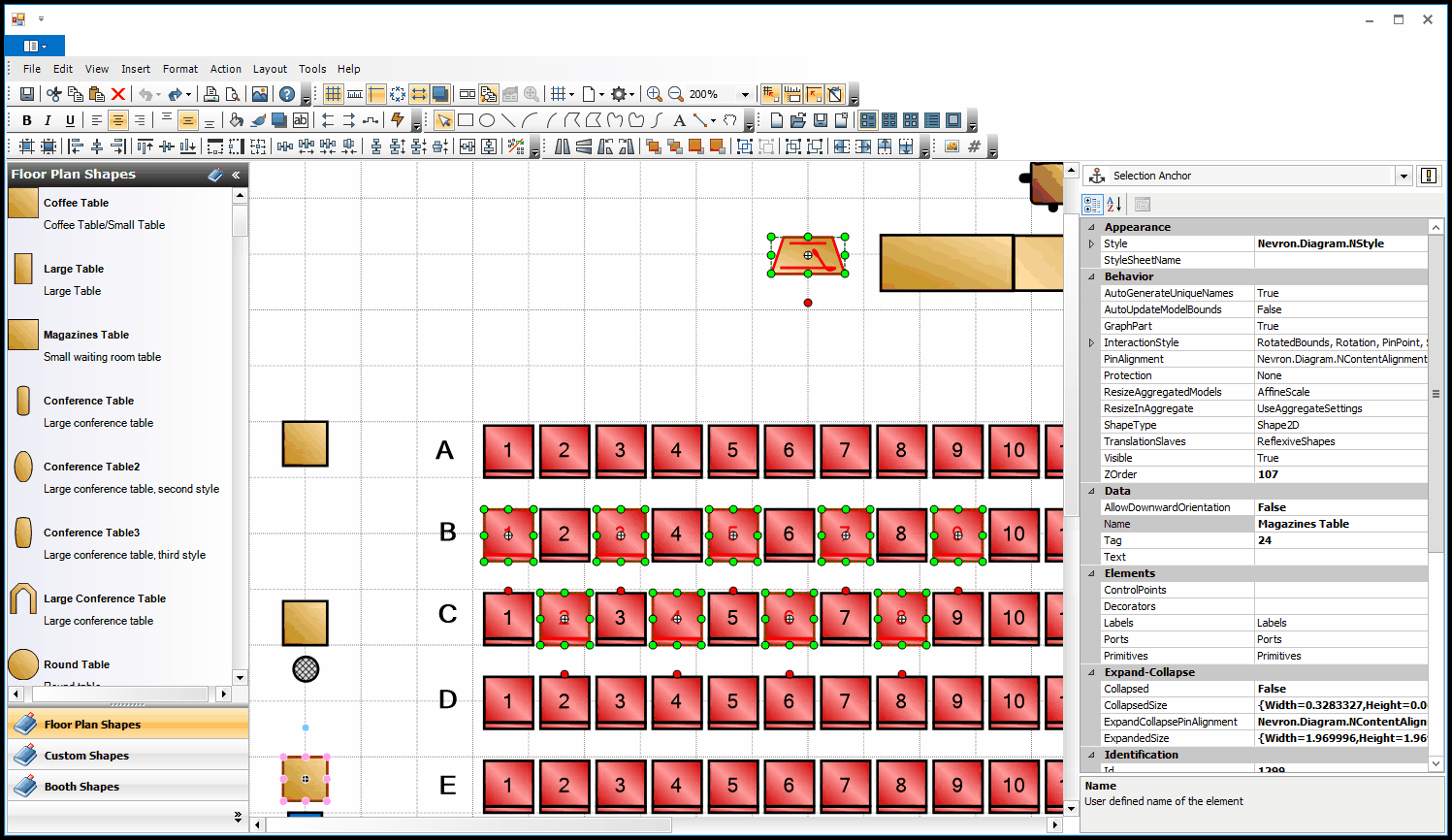Expand the InteractionStyle property row

click(1091, 342)
